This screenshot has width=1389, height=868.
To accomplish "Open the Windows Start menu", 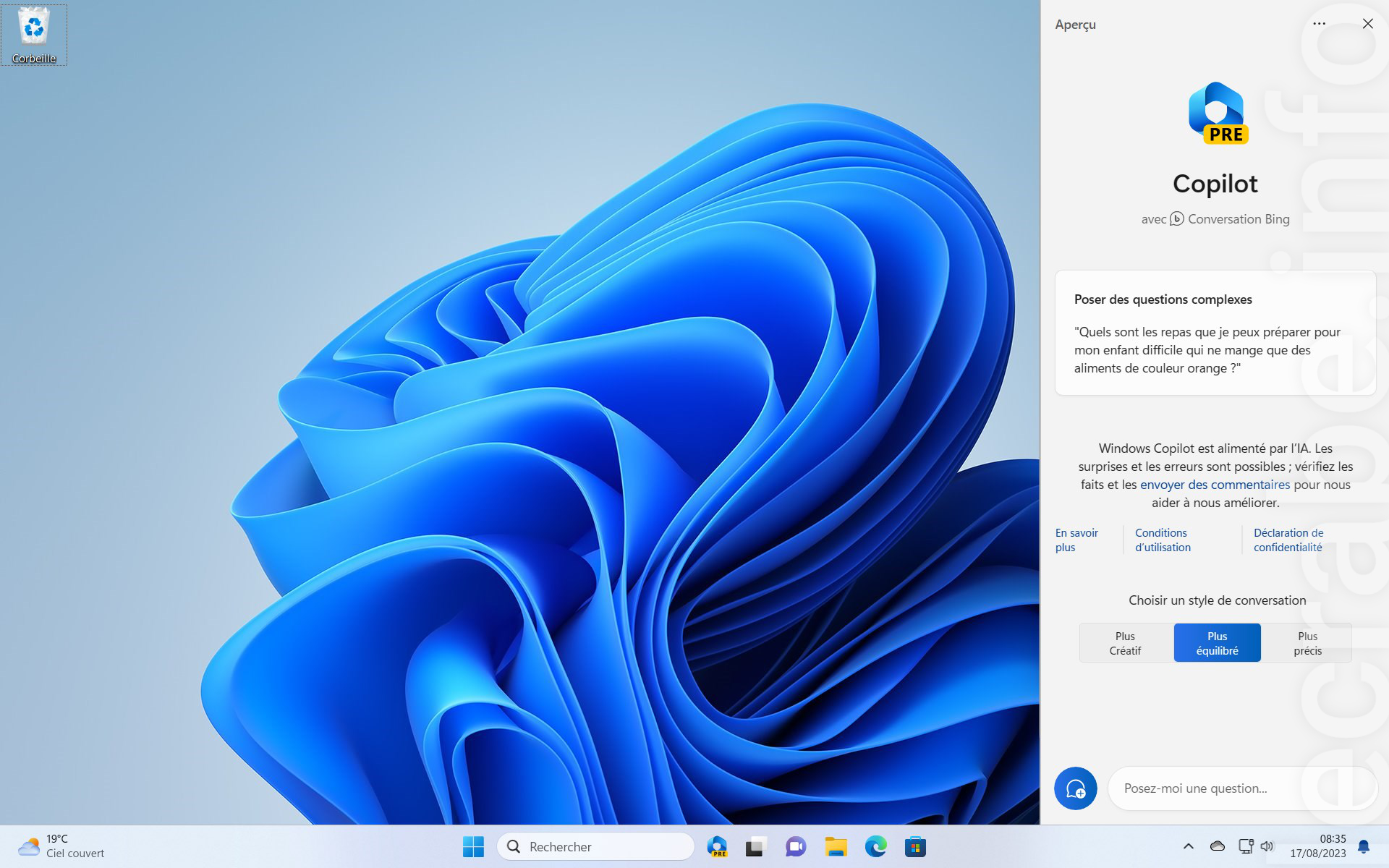I will click(473, 846).
